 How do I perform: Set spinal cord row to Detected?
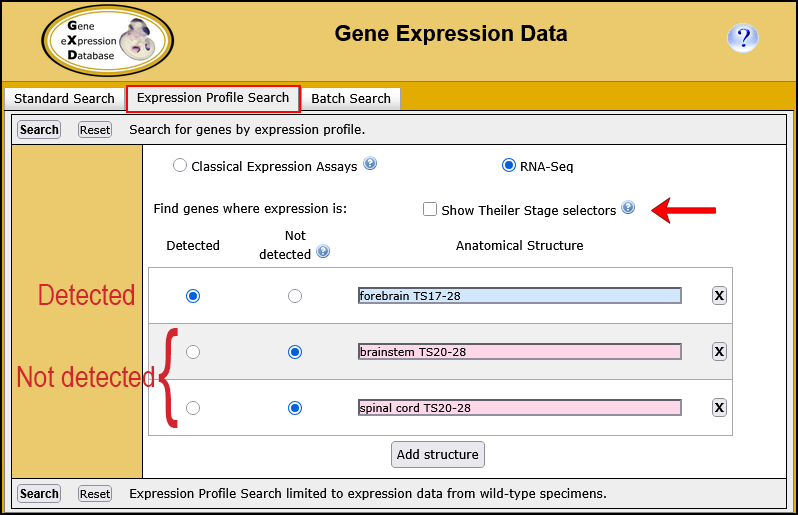[193, 408]
